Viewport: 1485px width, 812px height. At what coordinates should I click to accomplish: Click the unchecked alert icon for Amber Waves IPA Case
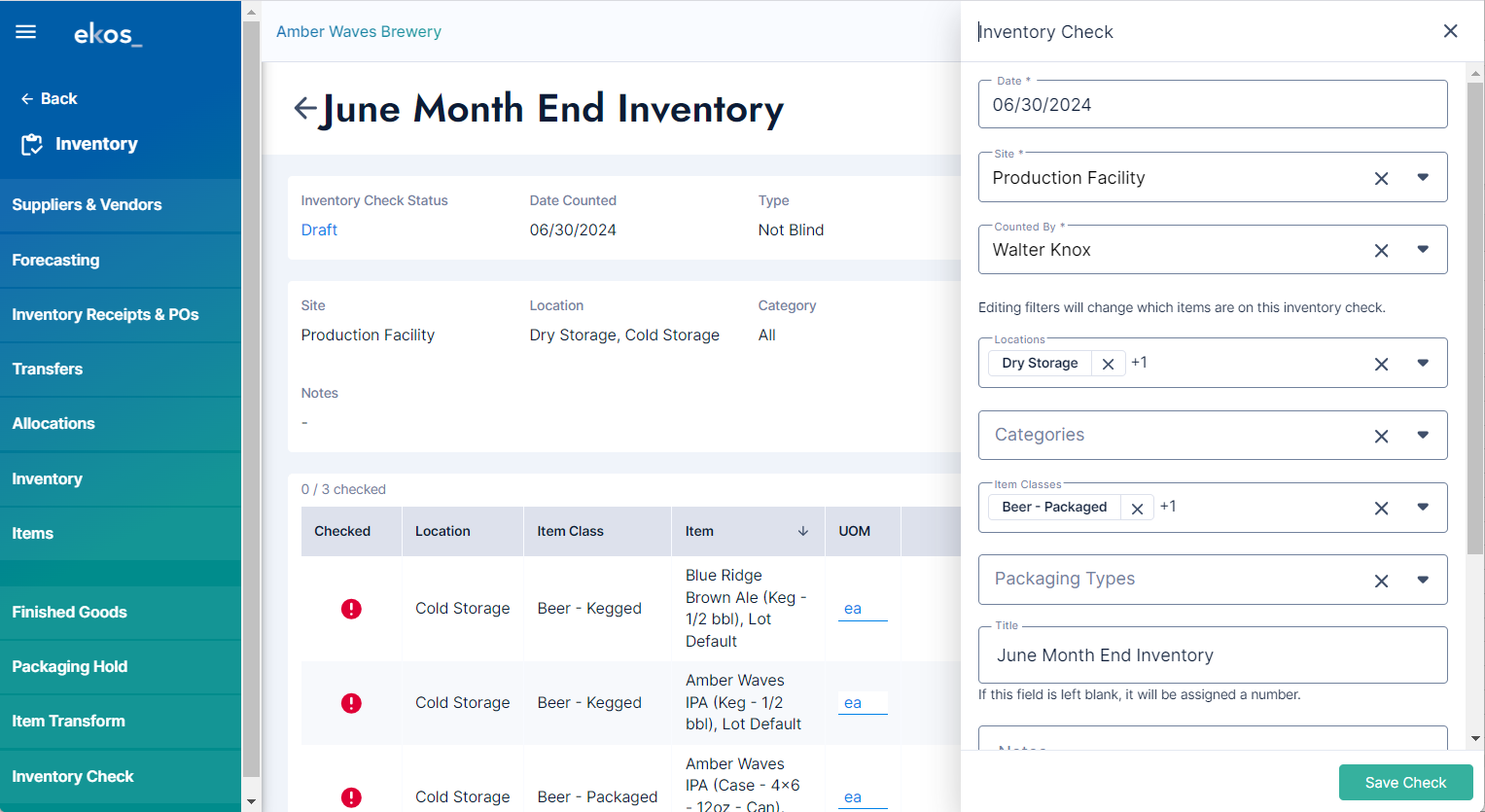(x=351, y=797)
